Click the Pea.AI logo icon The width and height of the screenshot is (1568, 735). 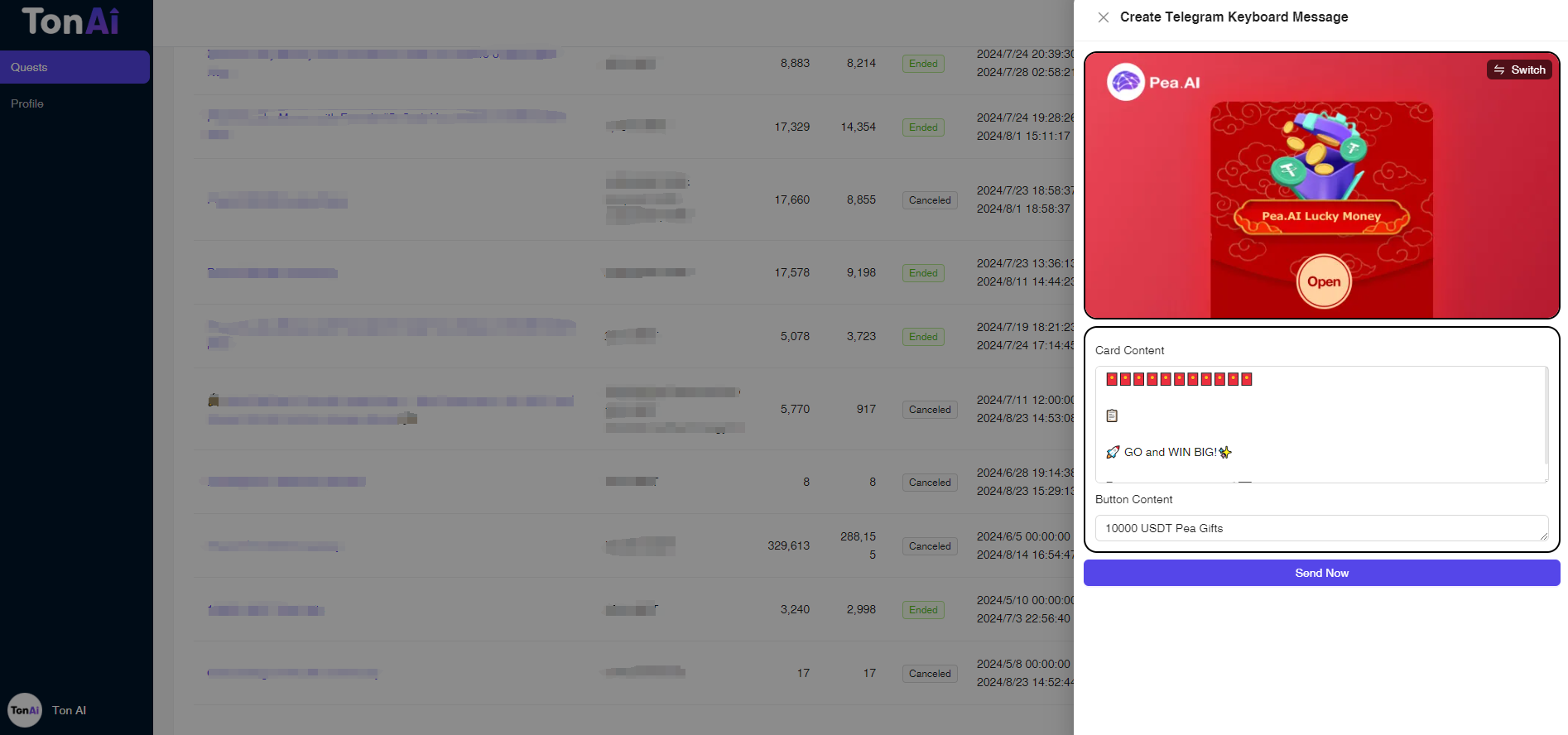(x=1126, y=82)
